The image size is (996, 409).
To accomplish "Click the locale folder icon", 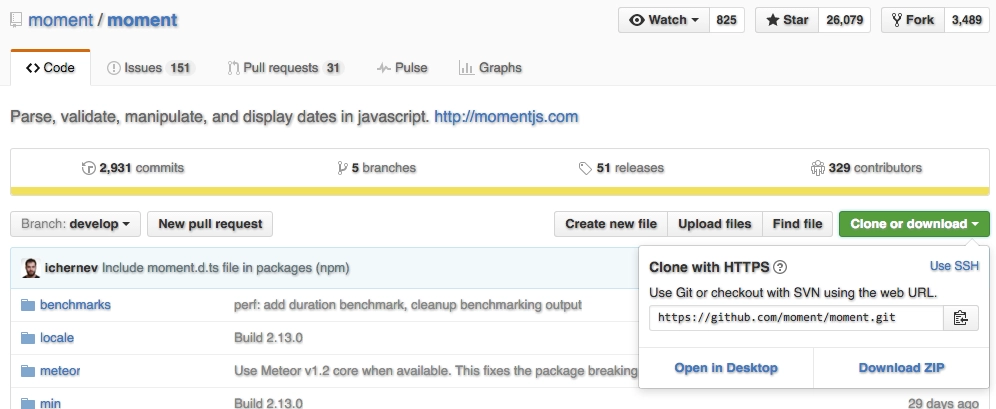I will click(x=24, y=338).
